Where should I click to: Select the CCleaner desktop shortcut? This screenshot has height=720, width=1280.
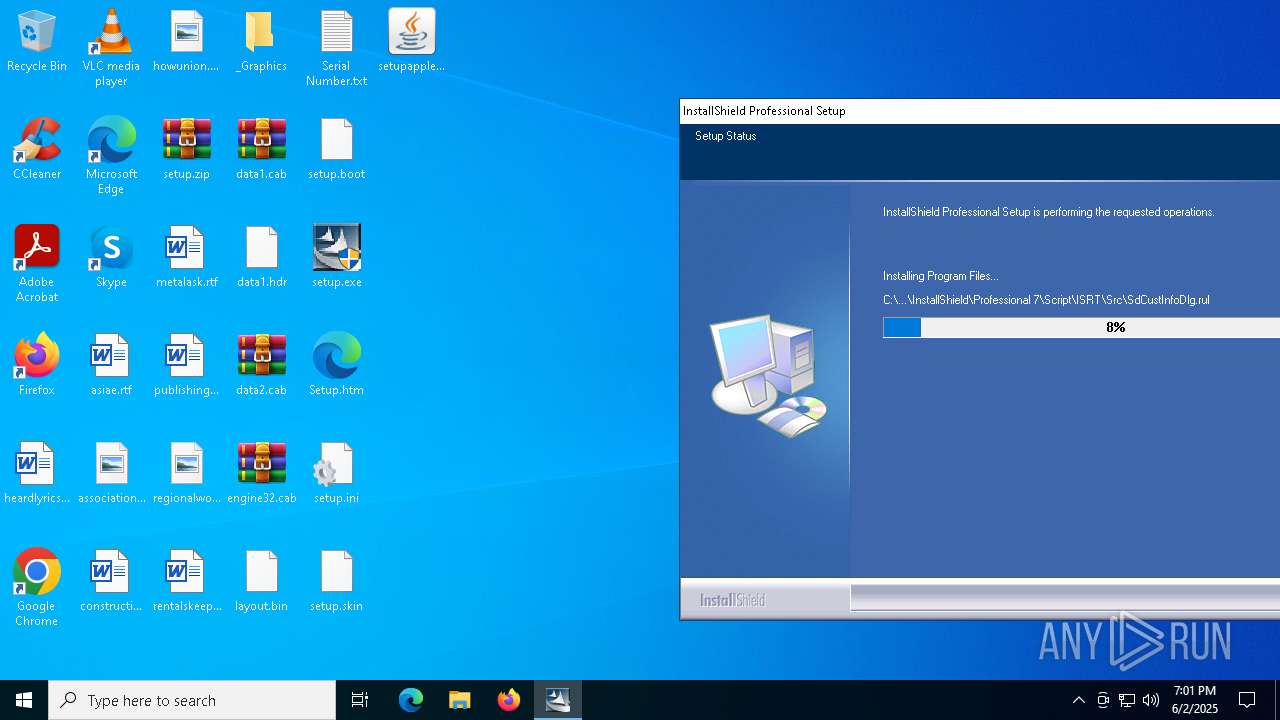[x=37, y=150]
